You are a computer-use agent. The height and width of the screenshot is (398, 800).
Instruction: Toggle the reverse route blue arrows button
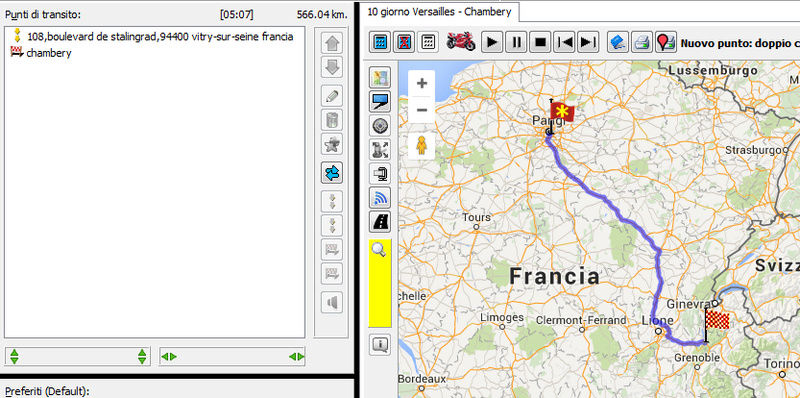(332, 173)
